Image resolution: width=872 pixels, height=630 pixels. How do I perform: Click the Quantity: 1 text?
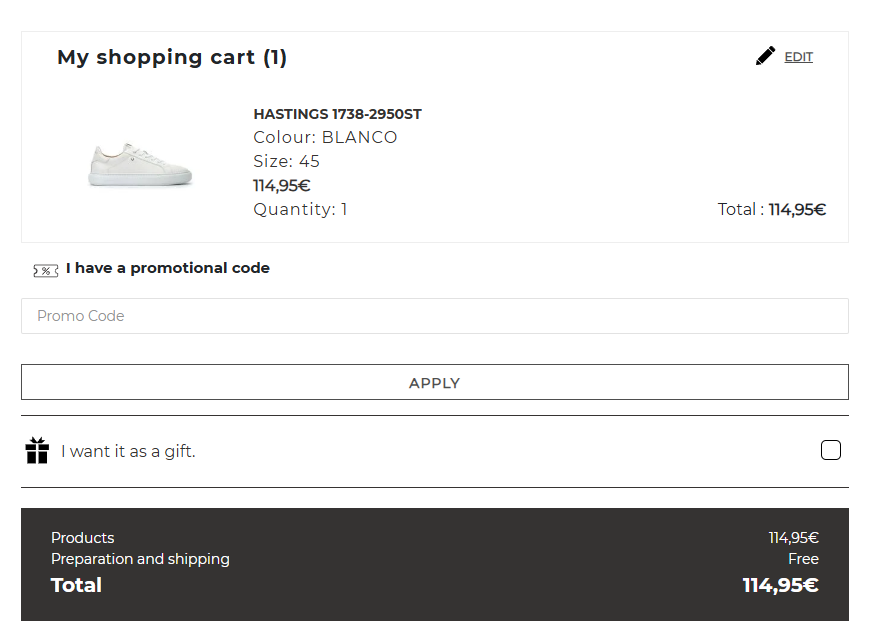[x=300, y=210]
